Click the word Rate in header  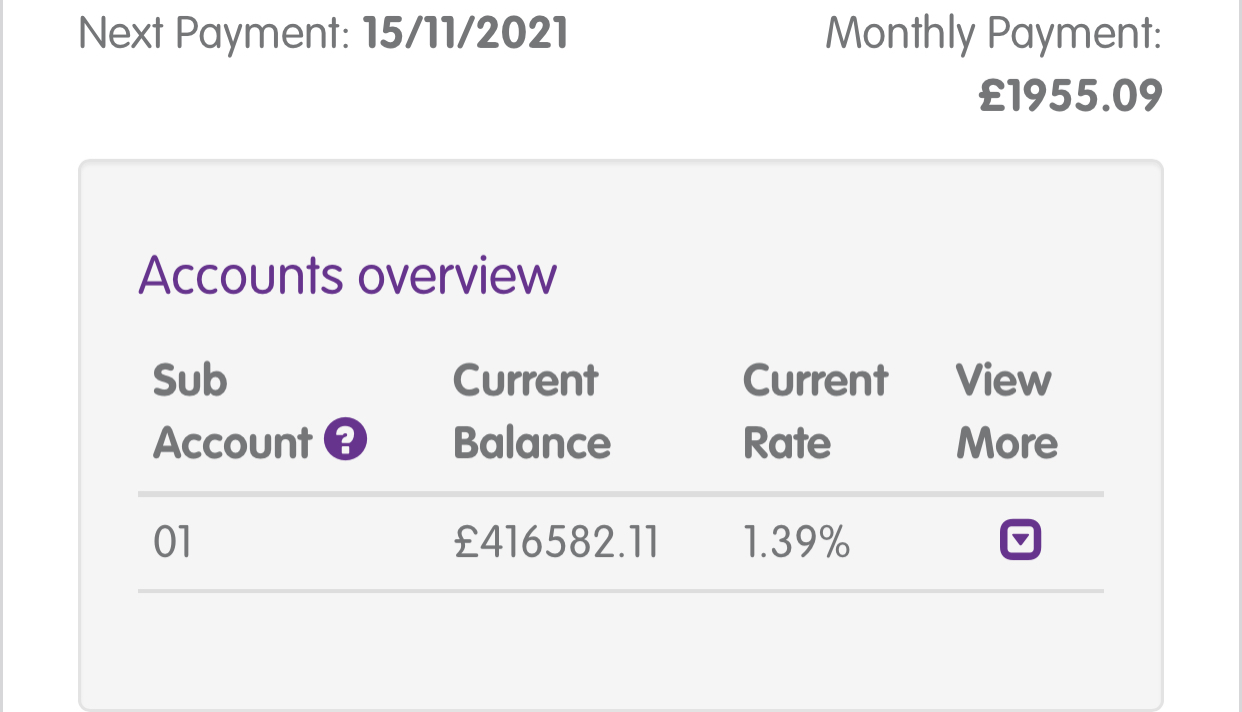[787, 442]
